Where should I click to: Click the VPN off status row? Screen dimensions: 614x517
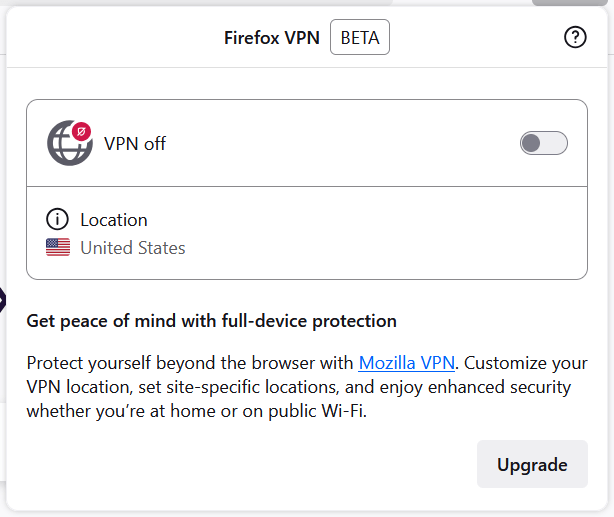tap(306, 143)
